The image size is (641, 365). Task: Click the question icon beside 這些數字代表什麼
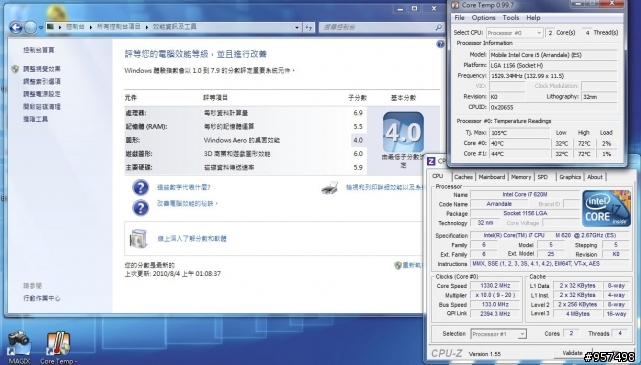click(x=140, y=188)
